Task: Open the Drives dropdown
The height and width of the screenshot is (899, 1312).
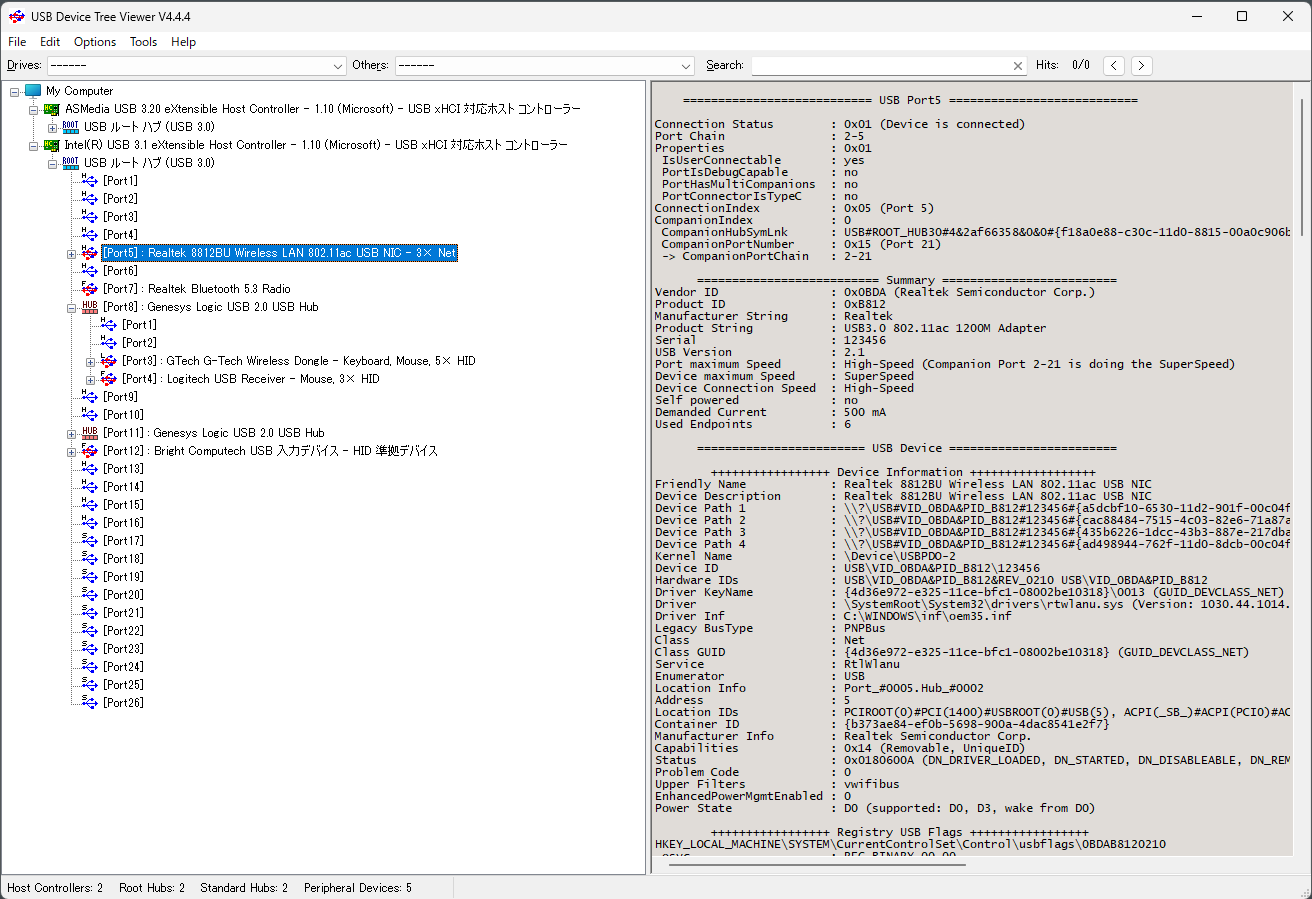Action: point(338,66)
